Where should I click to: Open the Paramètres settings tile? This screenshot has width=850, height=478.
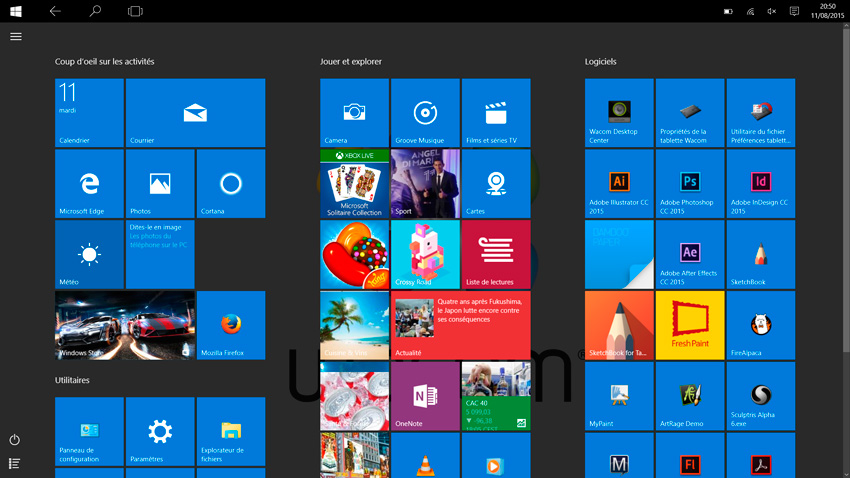click(x=160, y=431)
